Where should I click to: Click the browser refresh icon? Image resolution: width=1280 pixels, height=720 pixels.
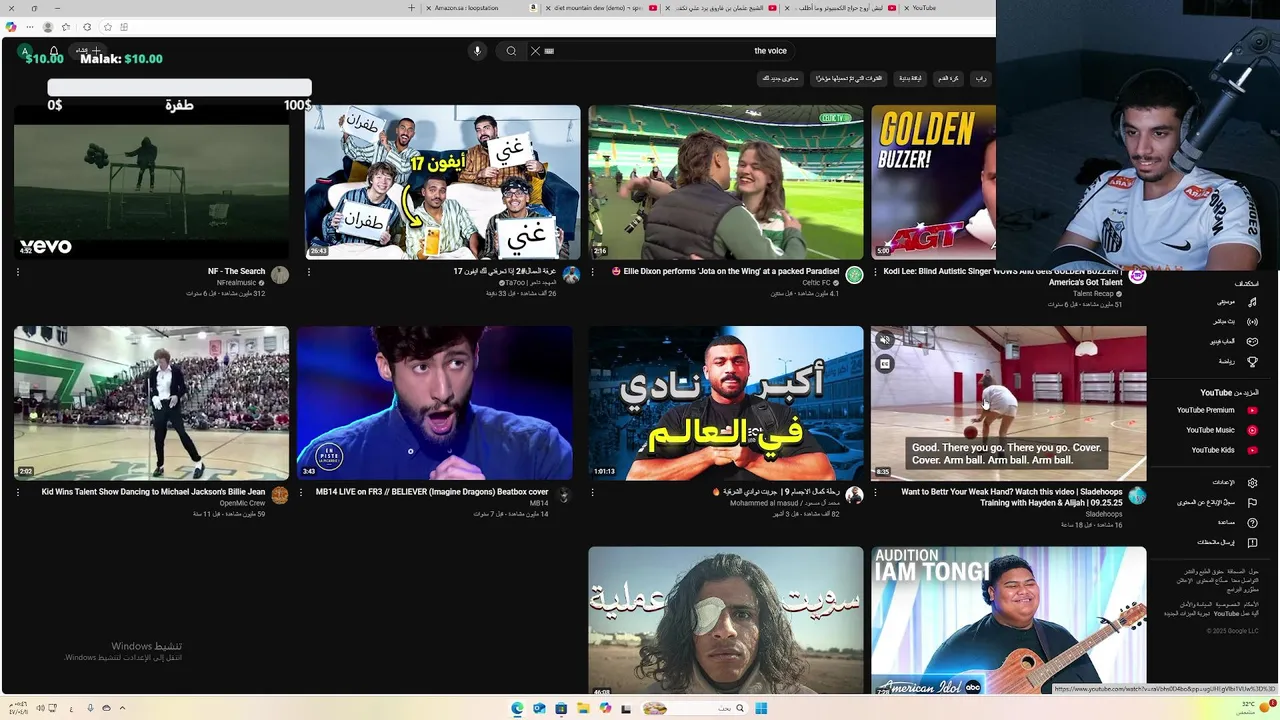pos(87,27)
